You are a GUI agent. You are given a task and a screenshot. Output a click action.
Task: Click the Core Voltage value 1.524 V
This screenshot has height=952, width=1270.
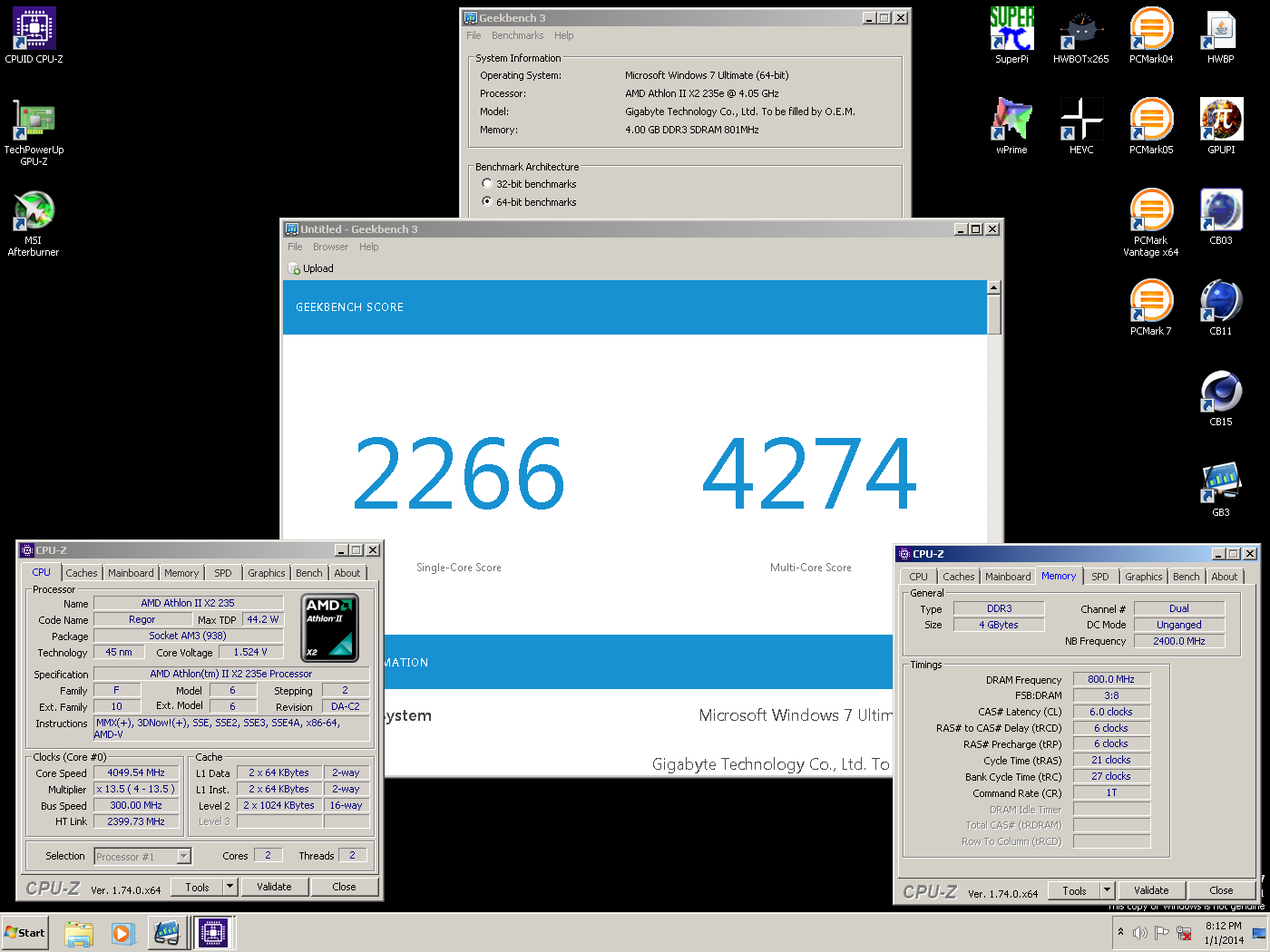pos(250,652)
